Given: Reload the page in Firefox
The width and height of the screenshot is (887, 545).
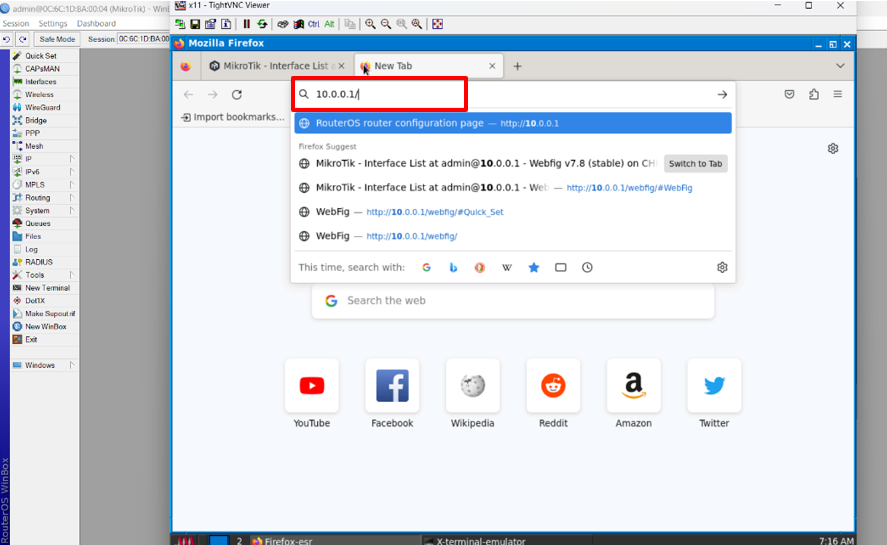Looking at the screenshot, I should tap(237, 94).
